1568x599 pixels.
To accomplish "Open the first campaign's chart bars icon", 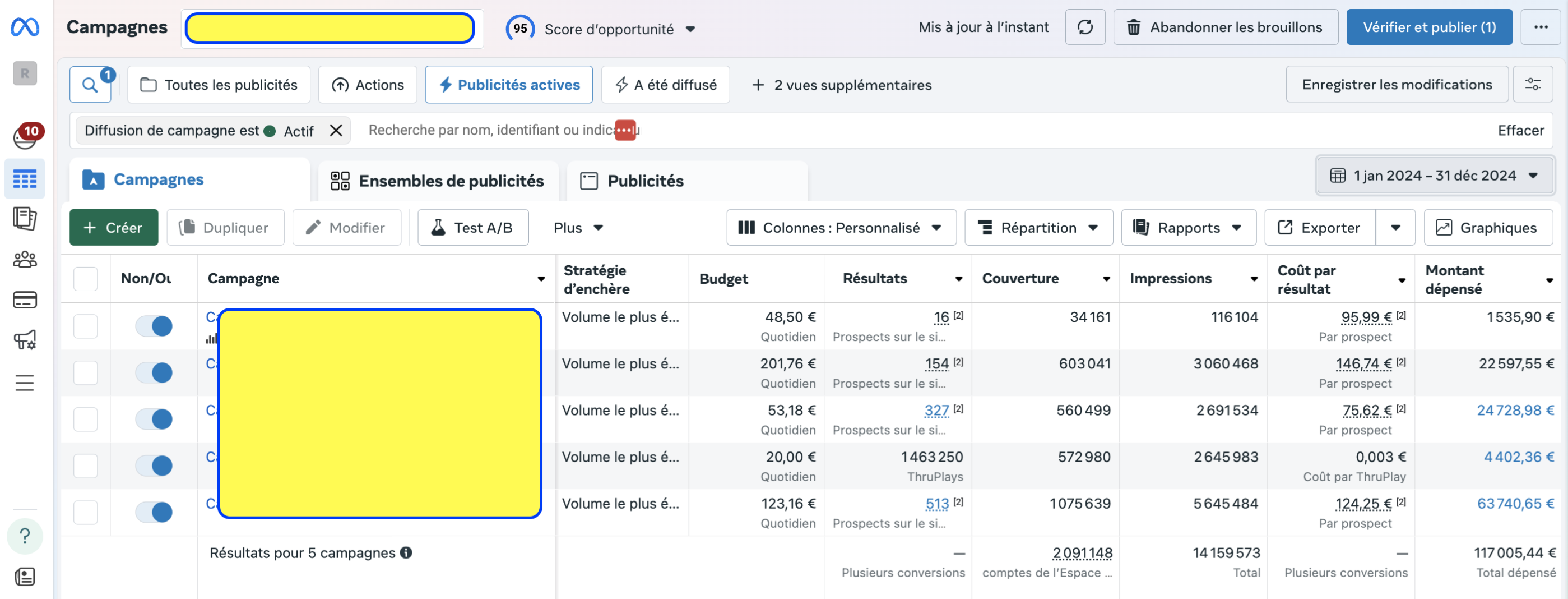I will (211, 338).
